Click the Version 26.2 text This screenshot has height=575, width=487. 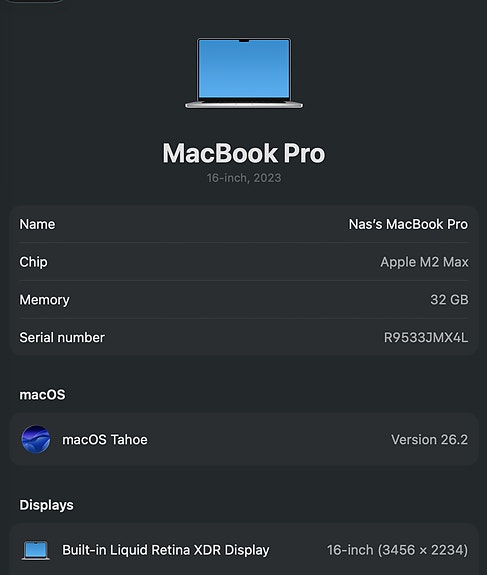tap(429, 439)
